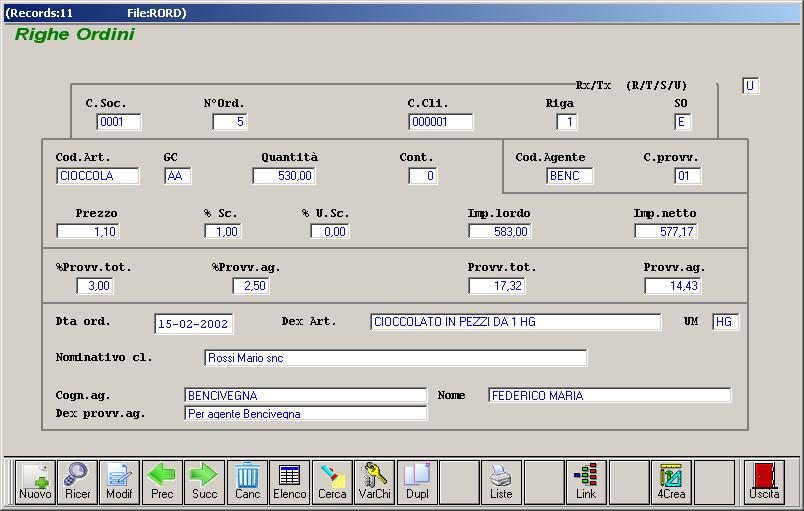Click the C.Cli. field with 000001
Screen dimensions: 804x511
pyautogui.click(x=440, y=122)
